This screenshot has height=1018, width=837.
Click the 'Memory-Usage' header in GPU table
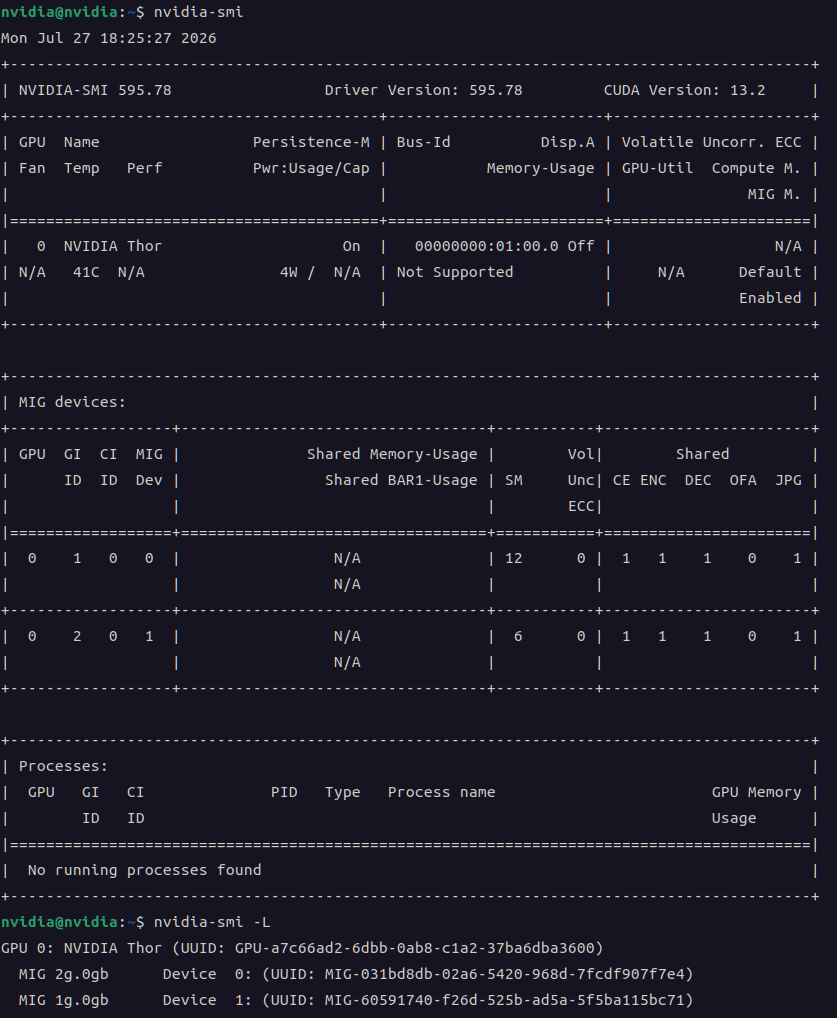coord(540,168)
